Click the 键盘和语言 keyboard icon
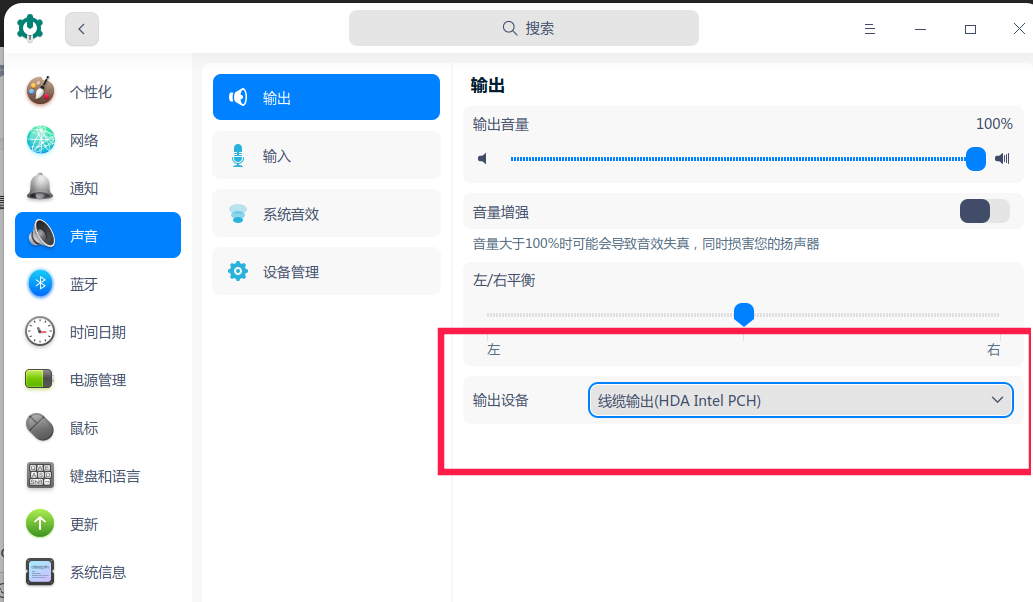The width and height of the screenshot is (1033, 602). (x=40, y=476)
